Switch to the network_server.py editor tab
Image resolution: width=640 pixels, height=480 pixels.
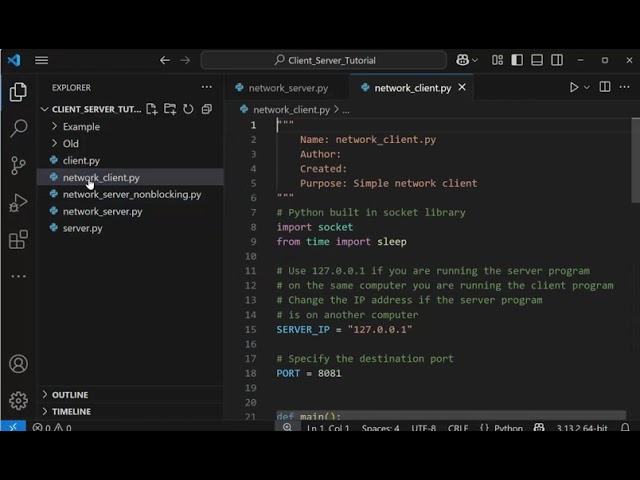(287, 88)
